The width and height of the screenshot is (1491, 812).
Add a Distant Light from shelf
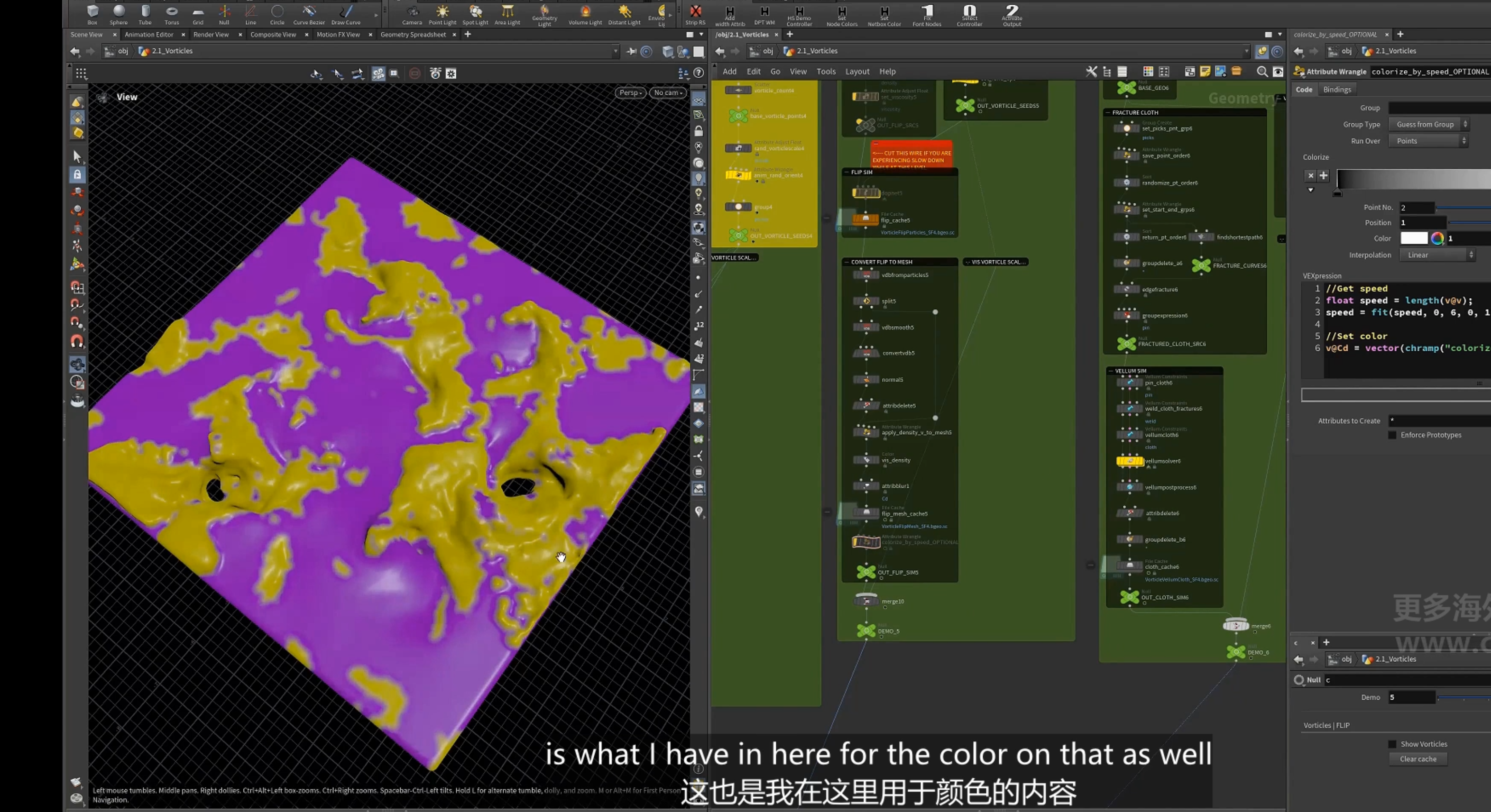click(624, 15)
